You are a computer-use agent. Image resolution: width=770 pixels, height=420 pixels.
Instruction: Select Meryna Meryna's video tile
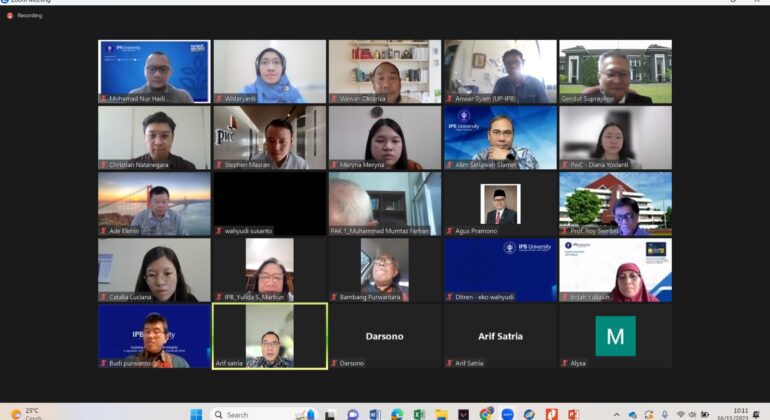click(385, 138)
